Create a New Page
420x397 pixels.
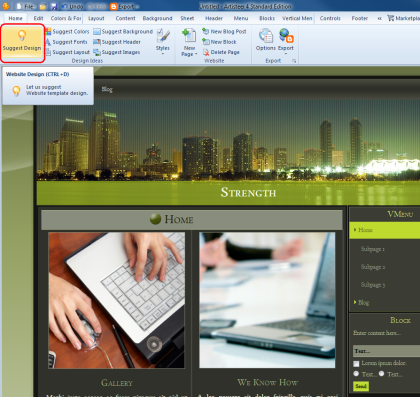189,42
